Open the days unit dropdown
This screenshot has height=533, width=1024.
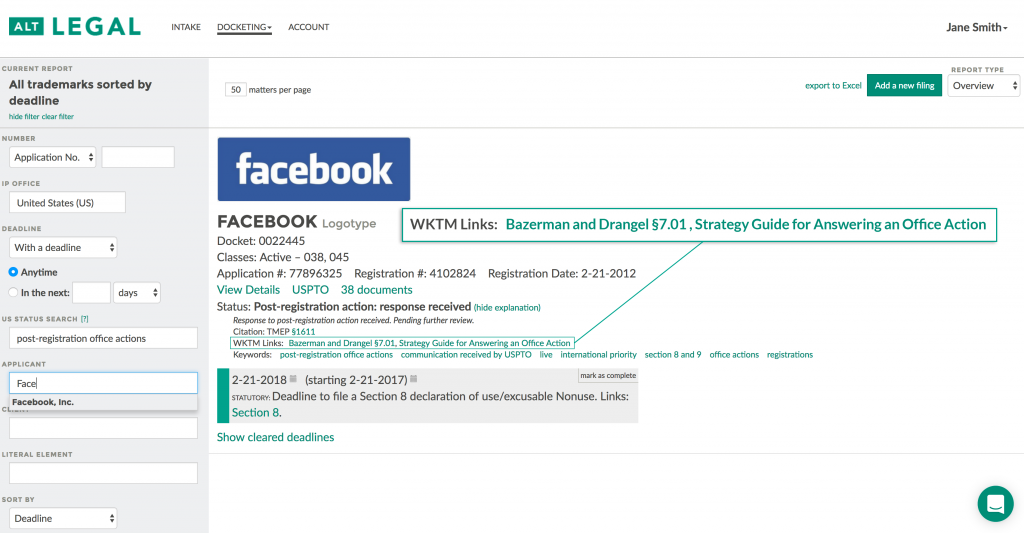[x=136, y=293]
